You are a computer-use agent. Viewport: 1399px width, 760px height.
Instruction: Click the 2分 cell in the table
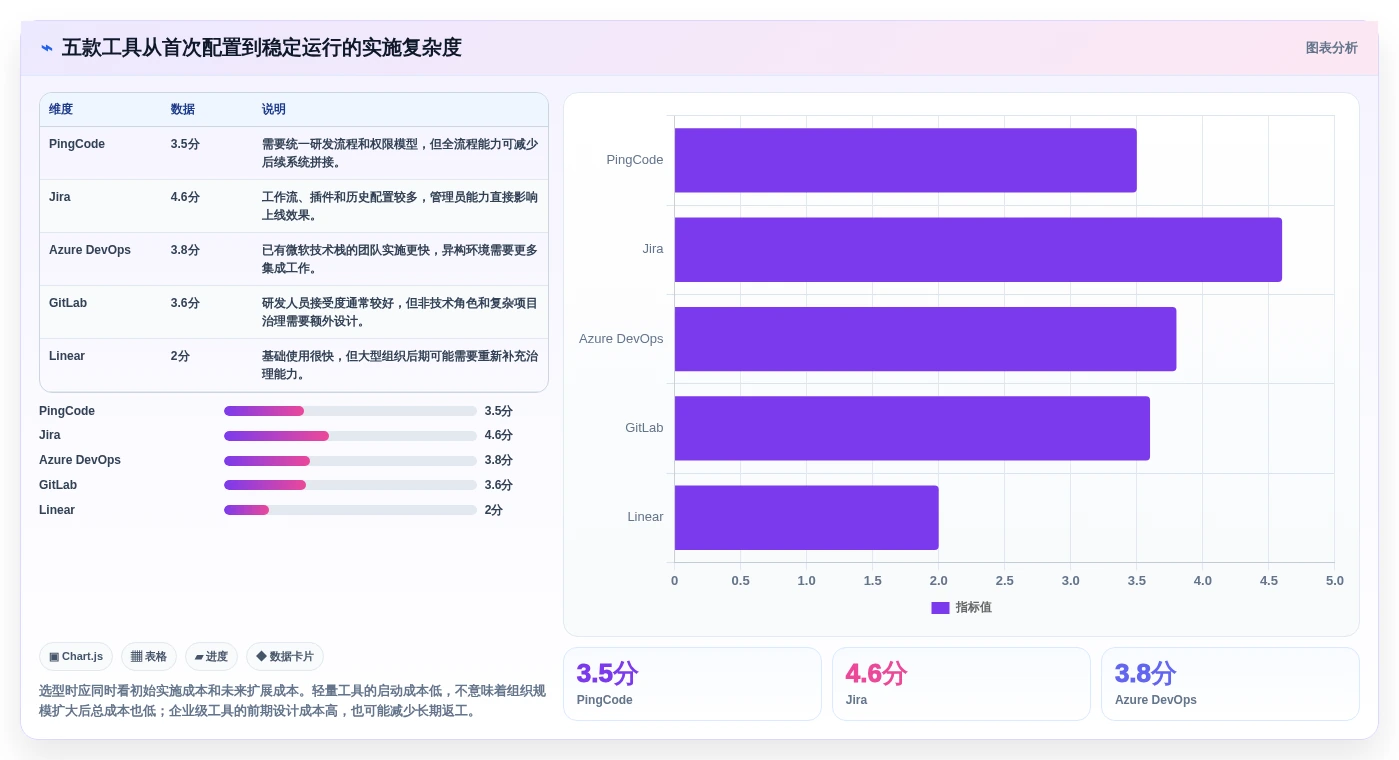pyautogui.click(x=180, y=356)
